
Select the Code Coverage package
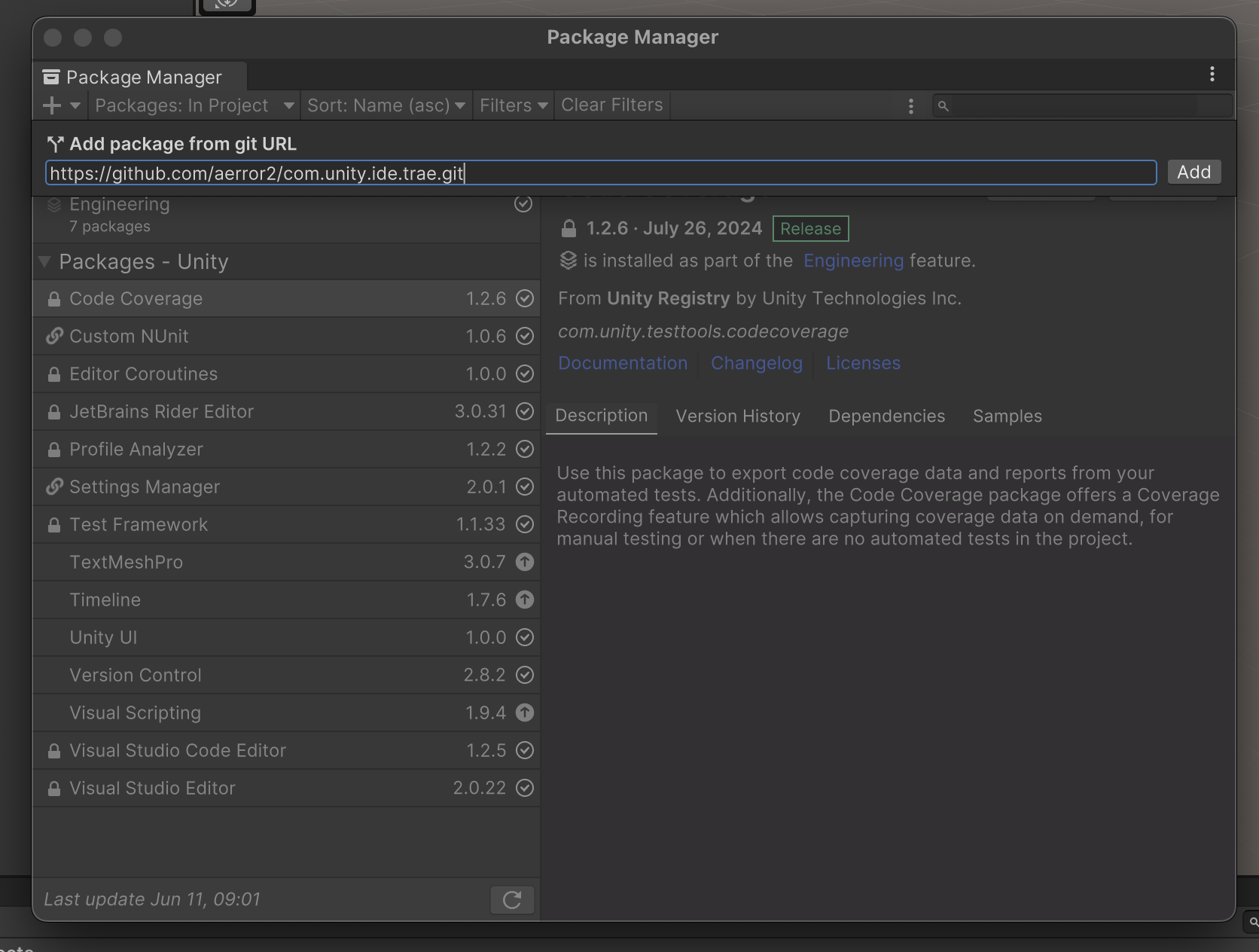pos(286,299)
